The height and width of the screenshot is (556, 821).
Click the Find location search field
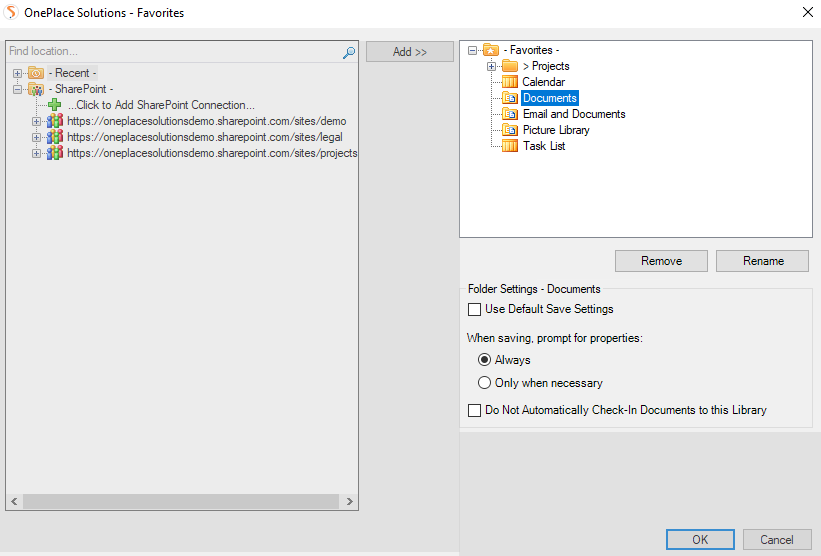(170, 52)
